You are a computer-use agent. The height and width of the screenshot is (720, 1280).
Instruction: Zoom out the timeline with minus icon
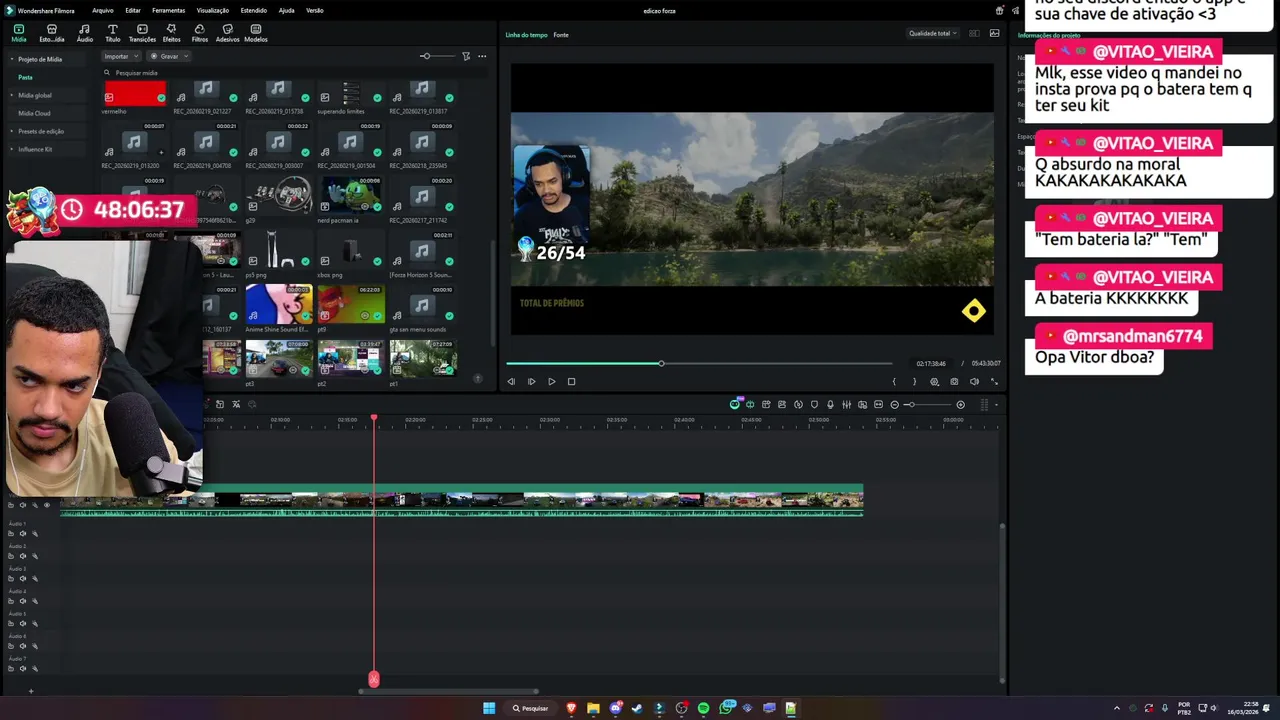tap(894, 404)
